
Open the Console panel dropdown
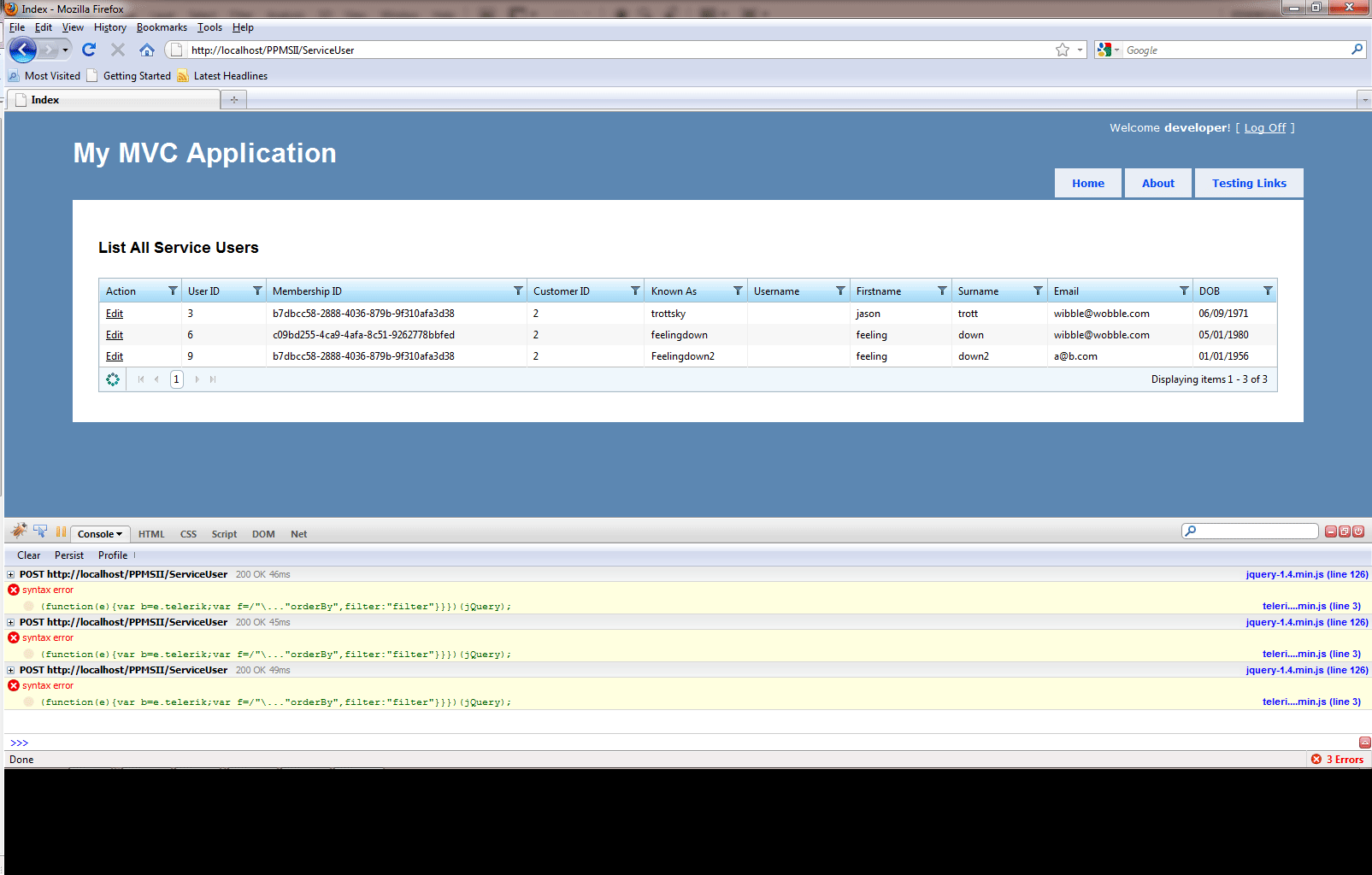click(x=100, y=534)
